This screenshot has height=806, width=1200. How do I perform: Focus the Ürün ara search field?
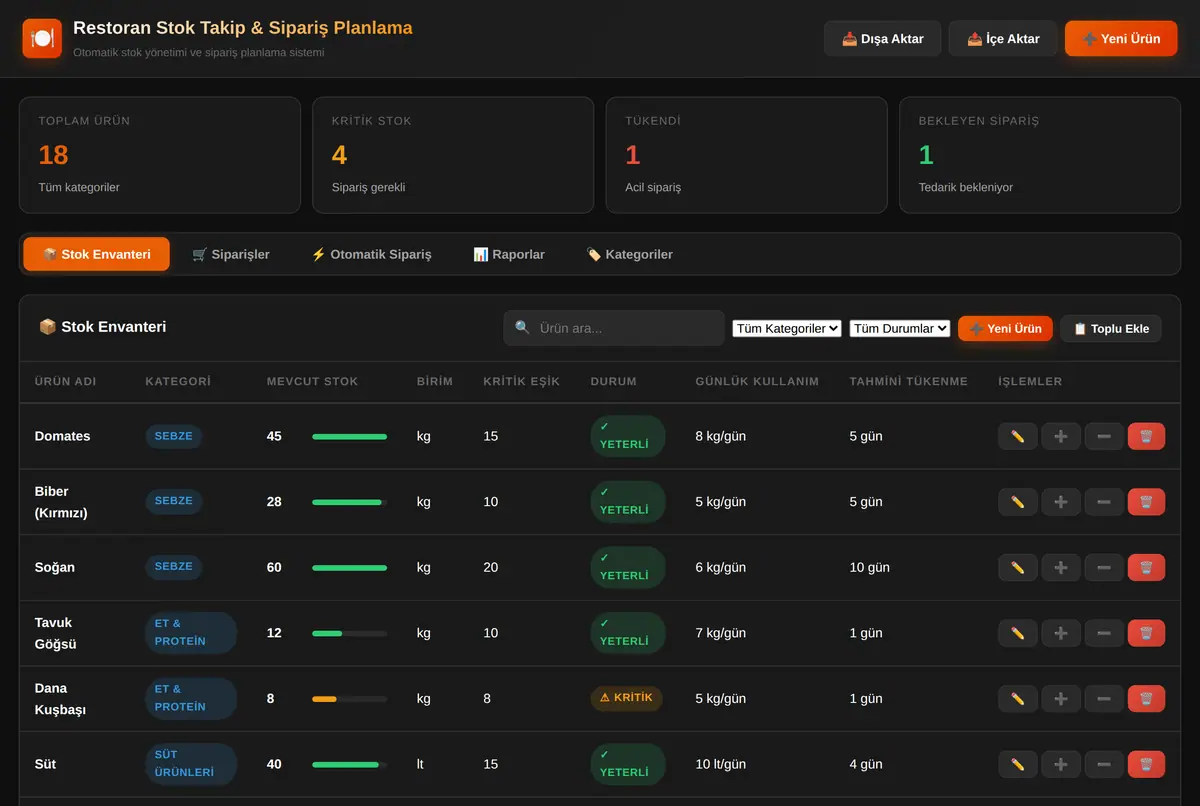click(x=614, y=328)
